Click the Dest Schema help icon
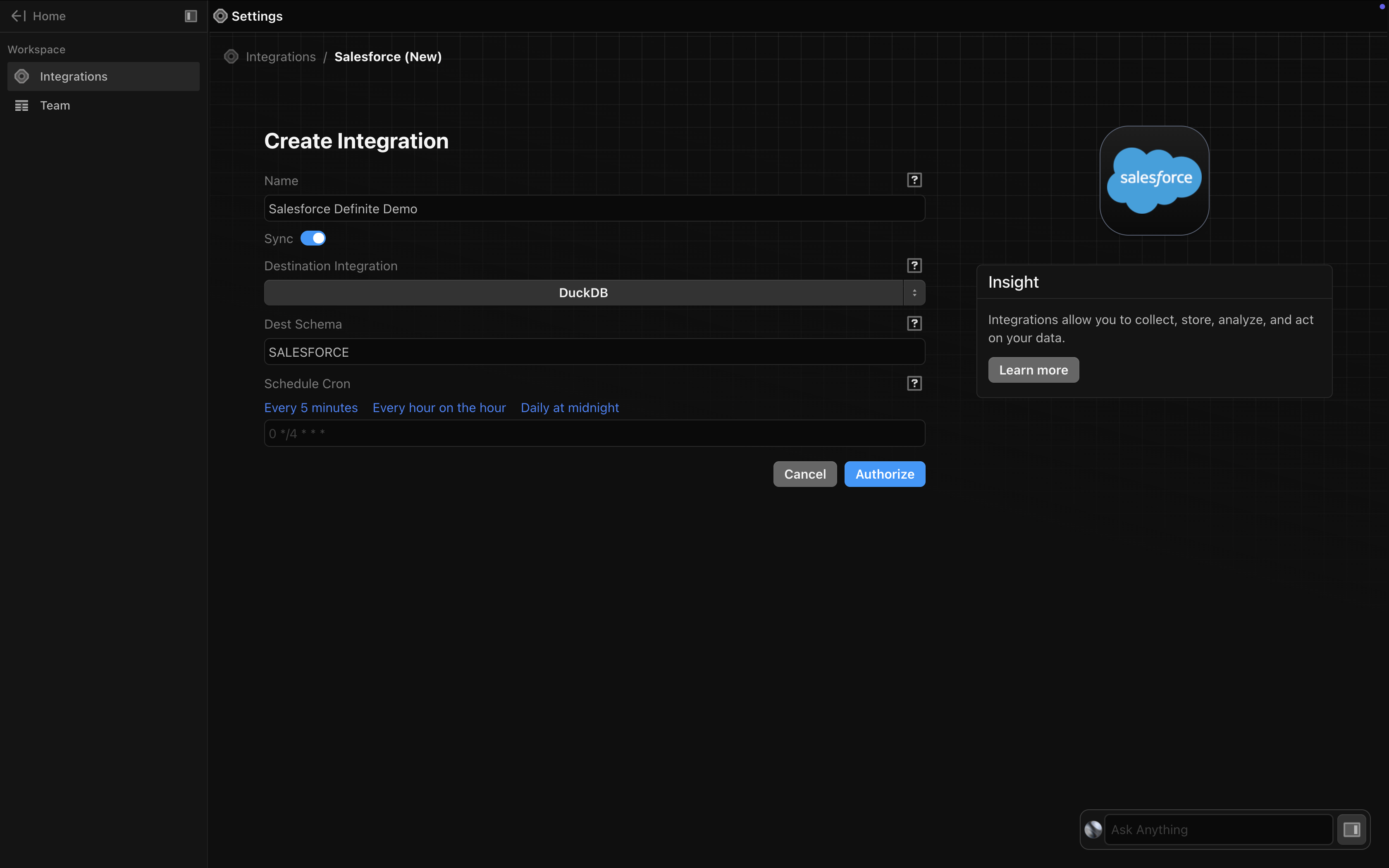This screenshot has width=1389, height=868. [914, 324]
